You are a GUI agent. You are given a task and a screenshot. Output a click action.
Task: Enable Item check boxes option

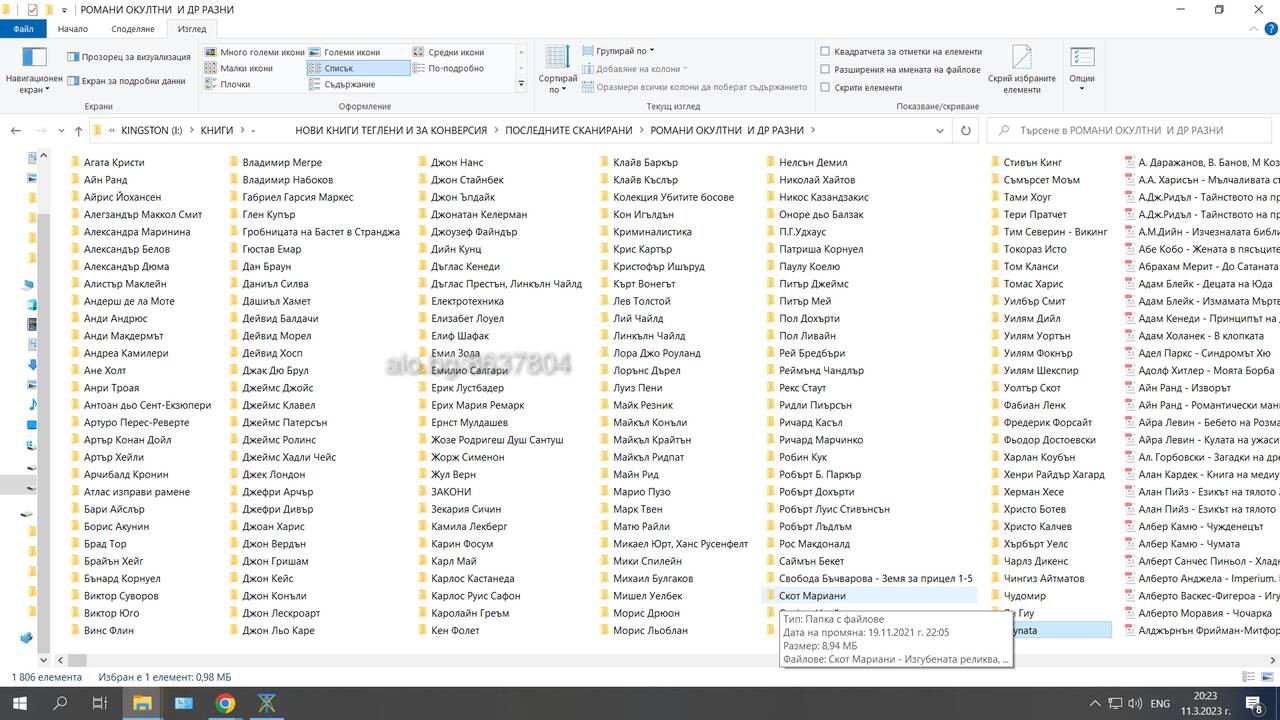(901, 52)
